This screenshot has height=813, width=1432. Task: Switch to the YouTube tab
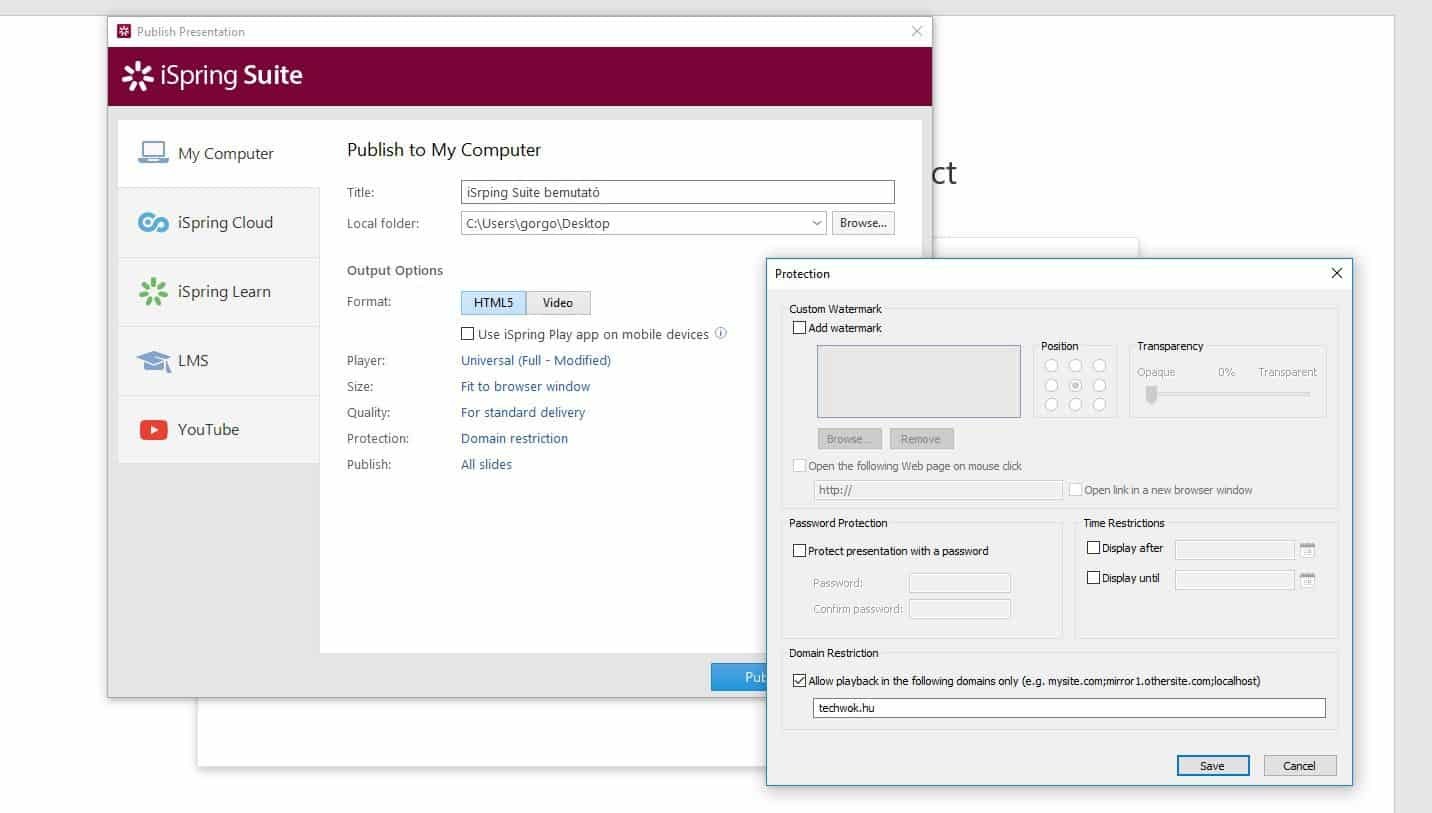click(219, 430)
